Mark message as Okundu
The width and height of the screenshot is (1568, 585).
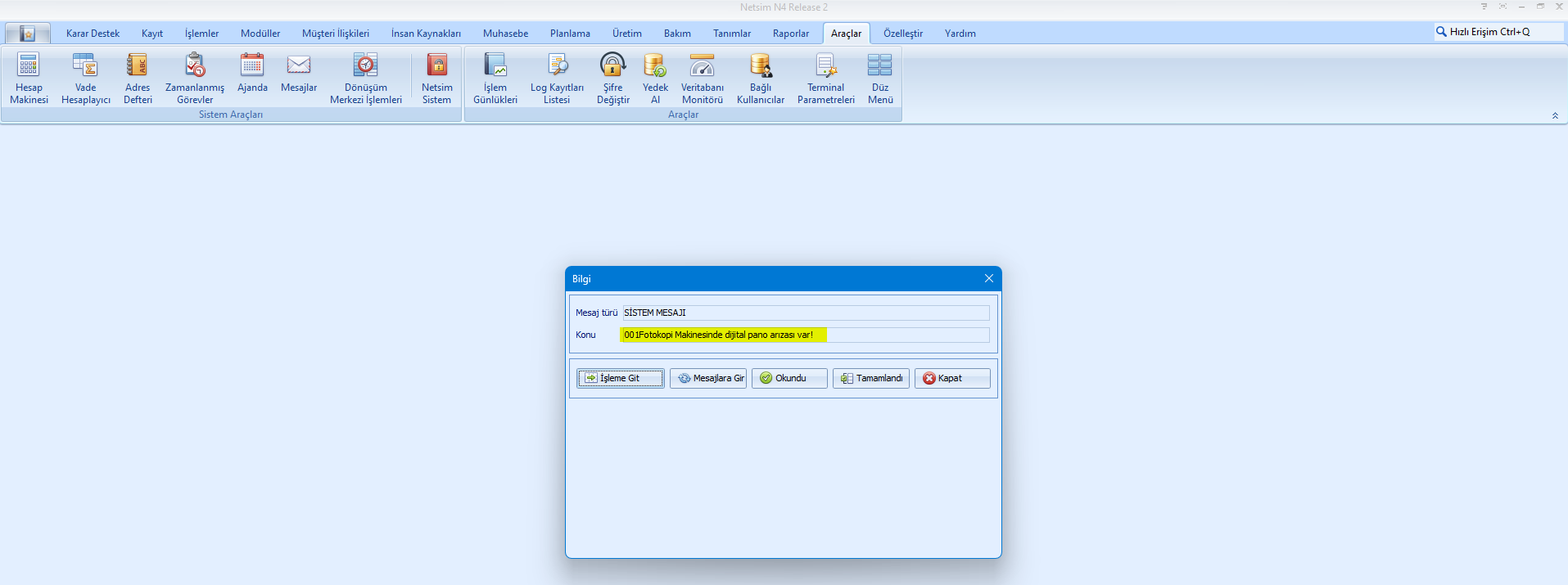[x=789, y=378]
